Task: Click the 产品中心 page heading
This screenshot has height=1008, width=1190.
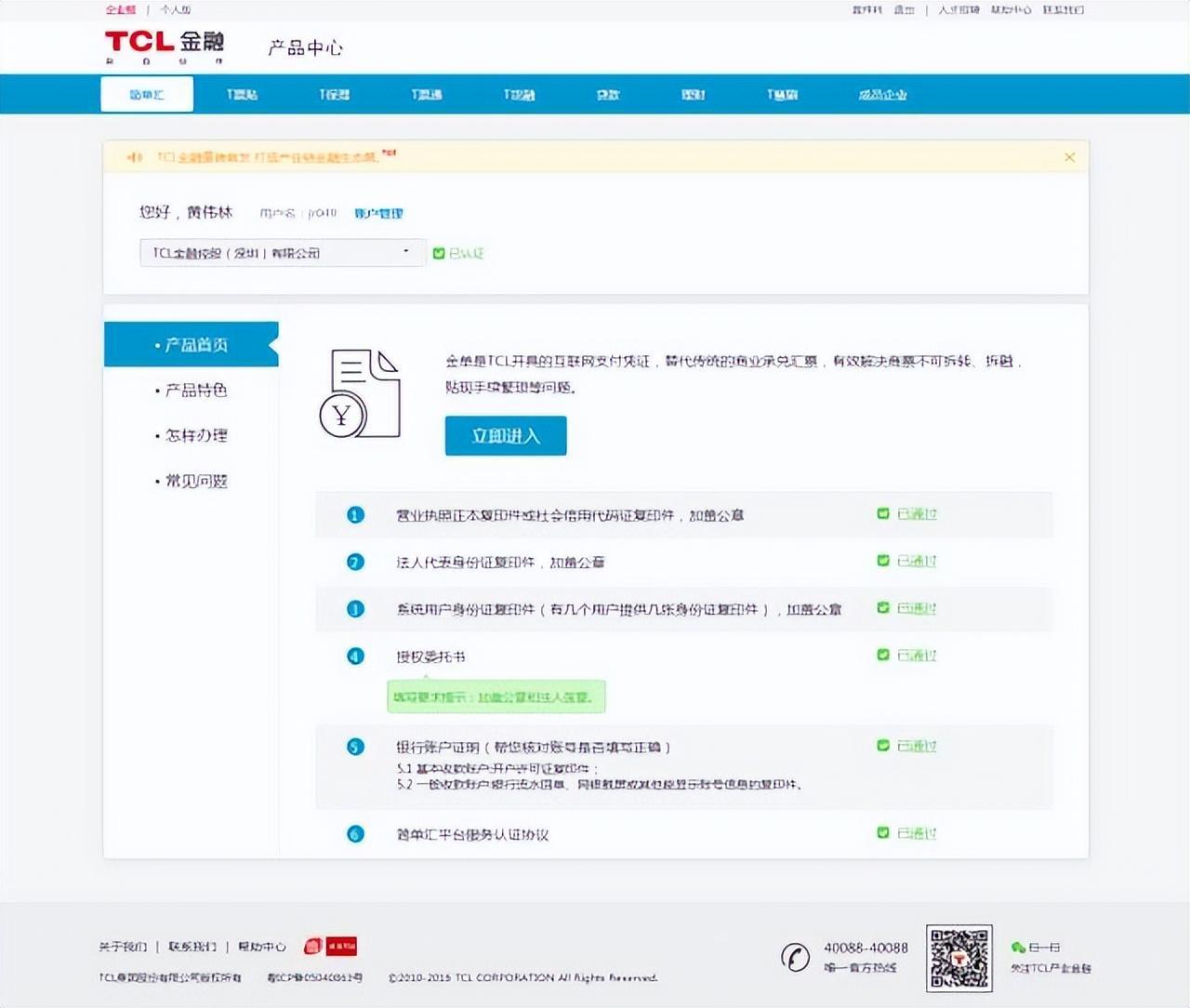Action: [306, 48]
